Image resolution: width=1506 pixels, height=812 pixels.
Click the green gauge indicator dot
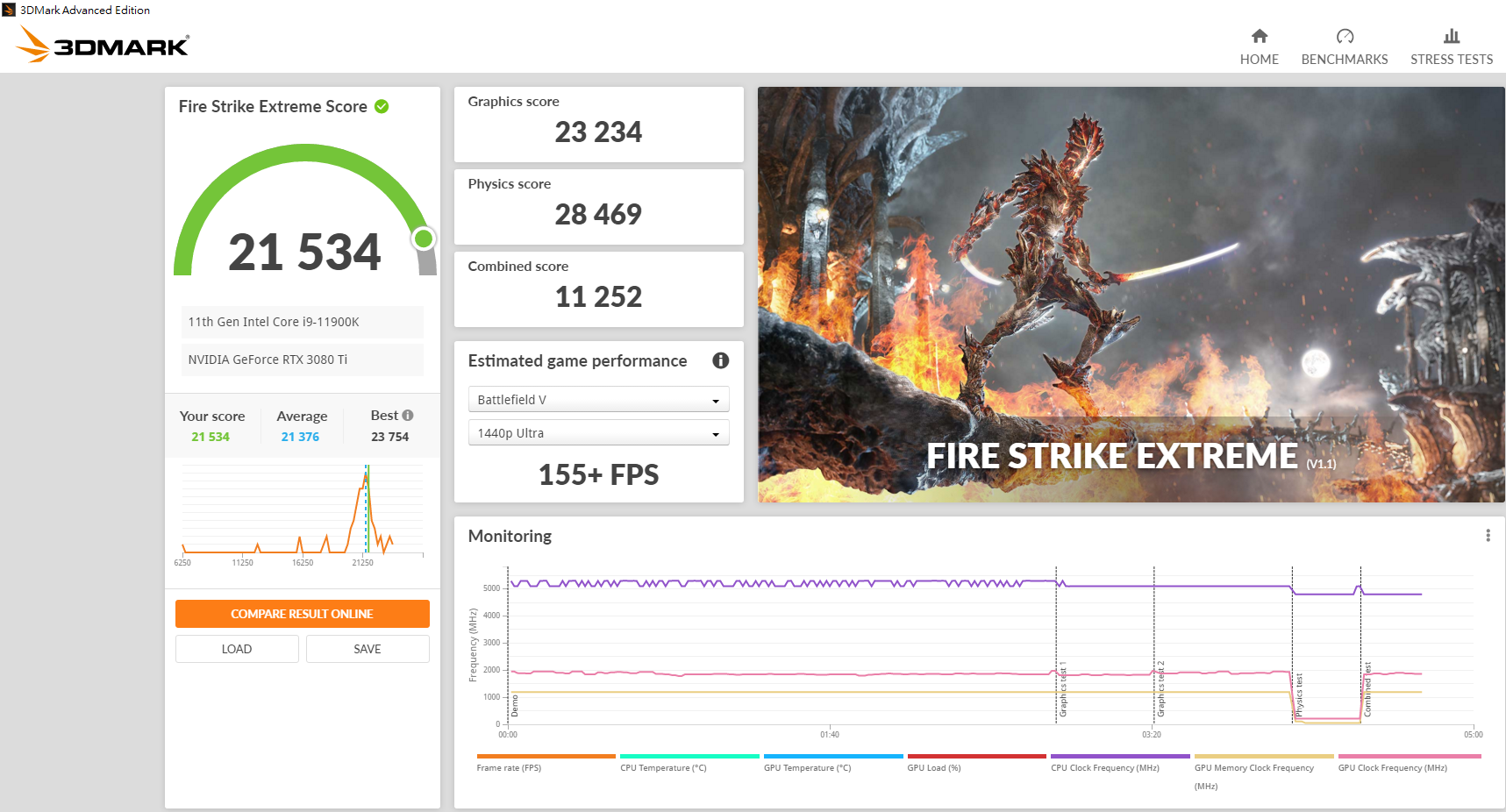point(424,239)
